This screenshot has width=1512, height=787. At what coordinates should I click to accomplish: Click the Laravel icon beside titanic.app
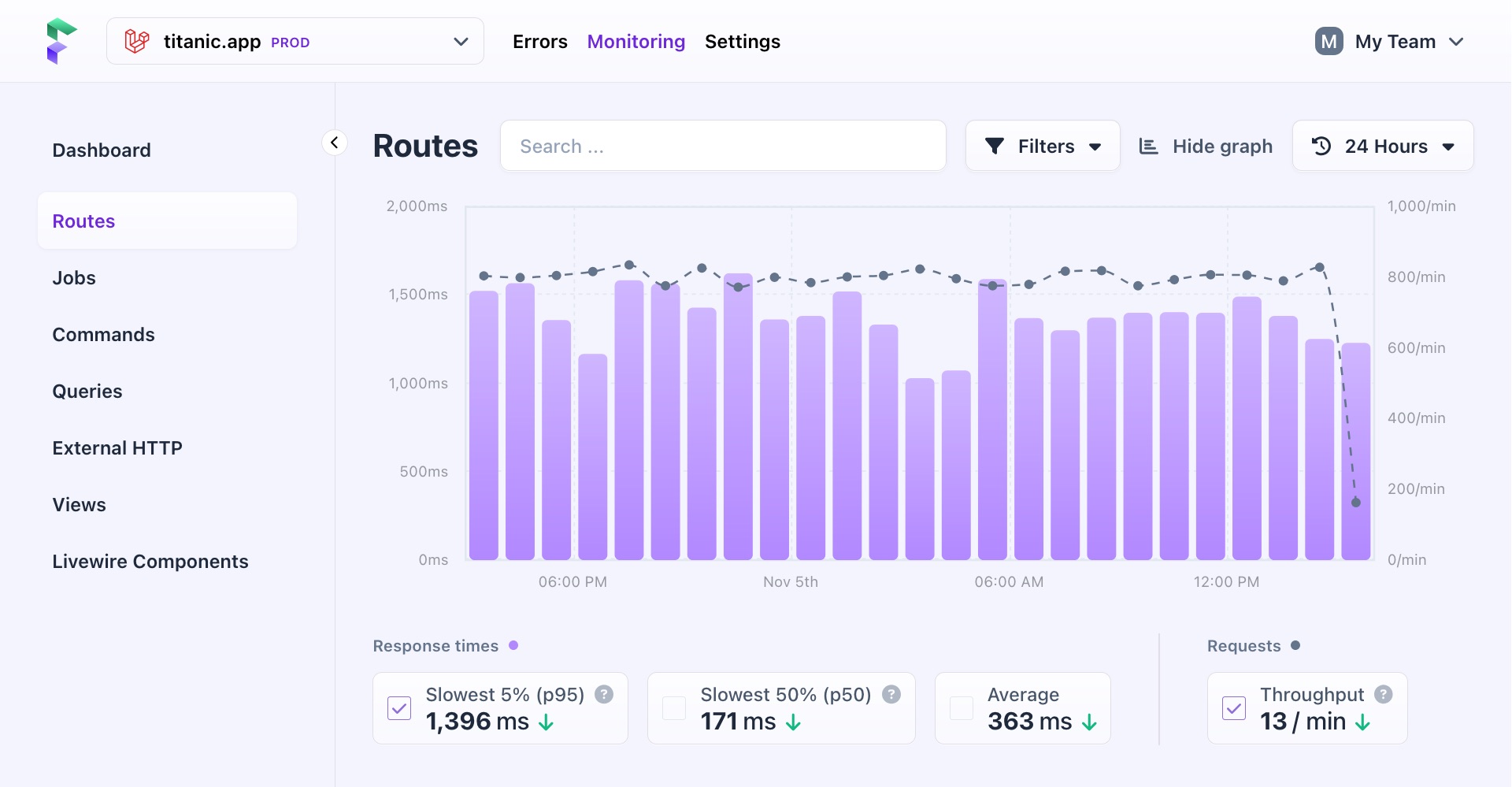coord(137,41)
